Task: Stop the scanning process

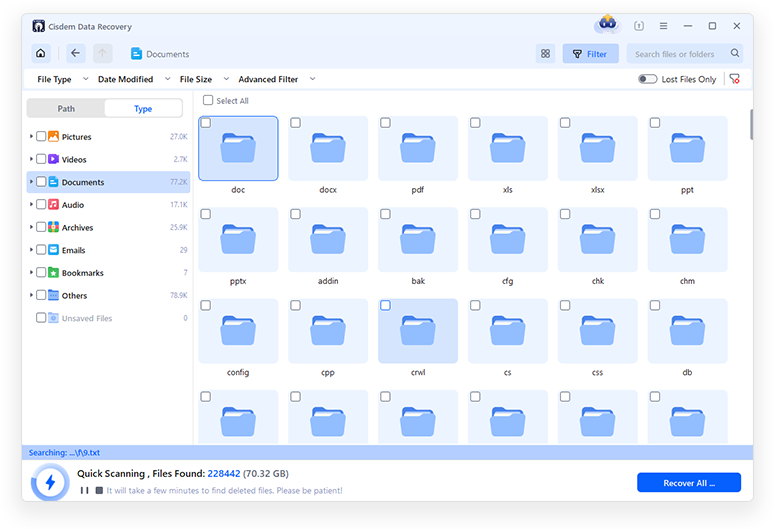Action: (x=99, y=490)
